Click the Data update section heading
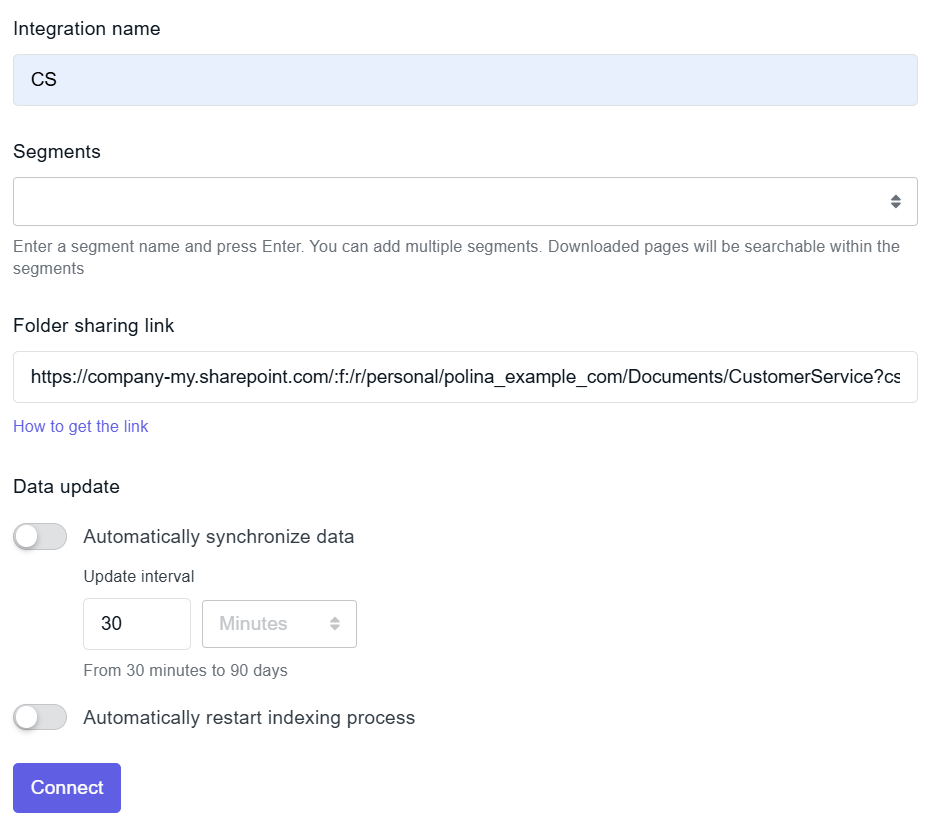 coord(66,487)
